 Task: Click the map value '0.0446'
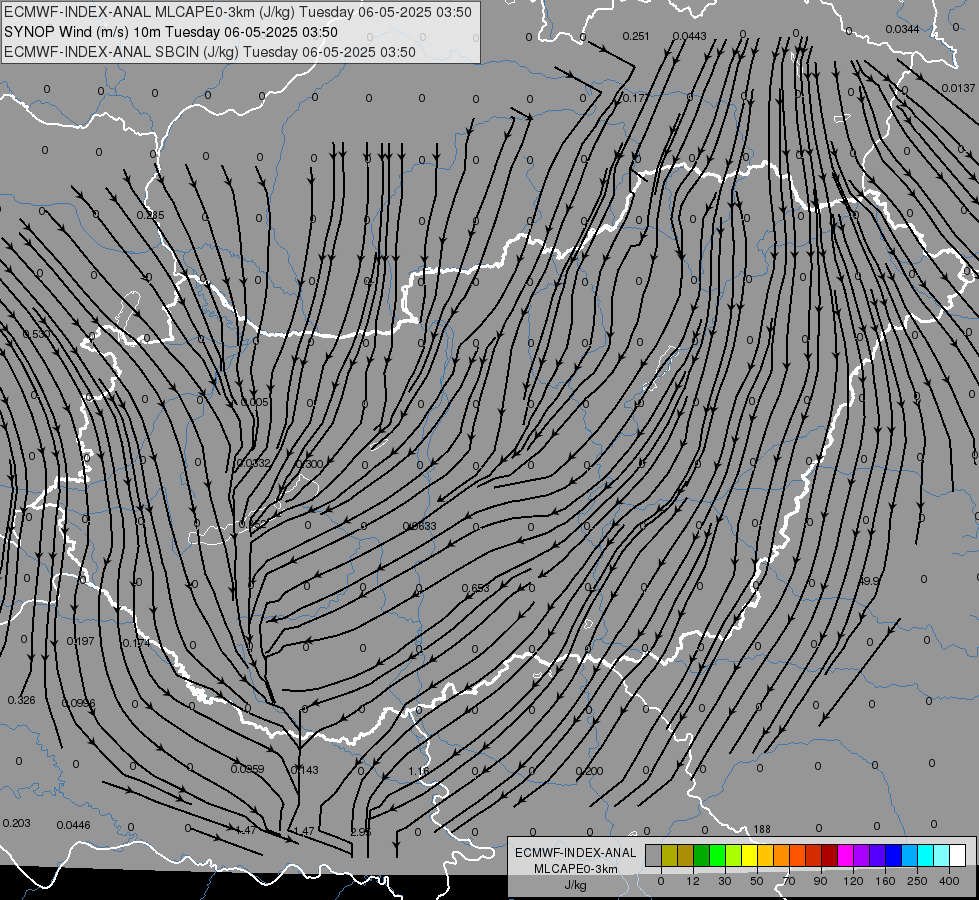click(x=74, y=825)
